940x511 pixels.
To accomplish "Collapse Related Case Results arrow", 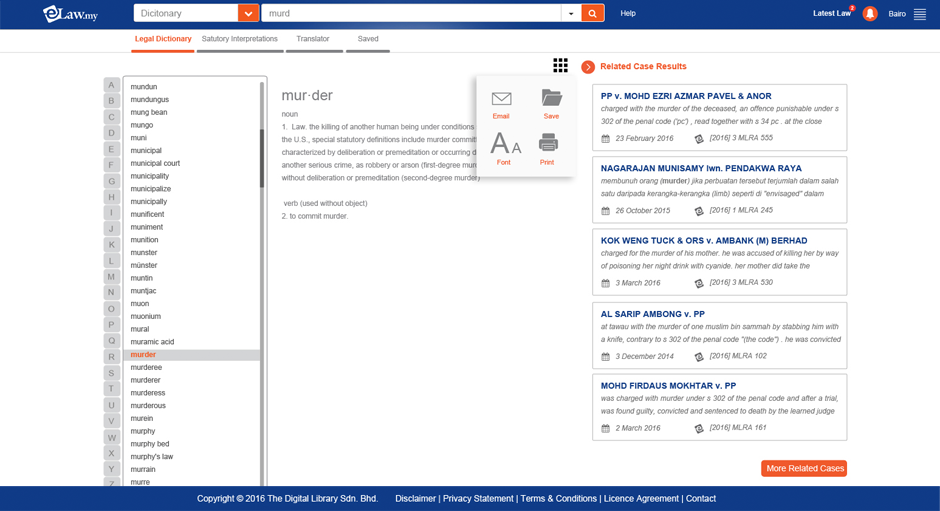I will (588, 67).
